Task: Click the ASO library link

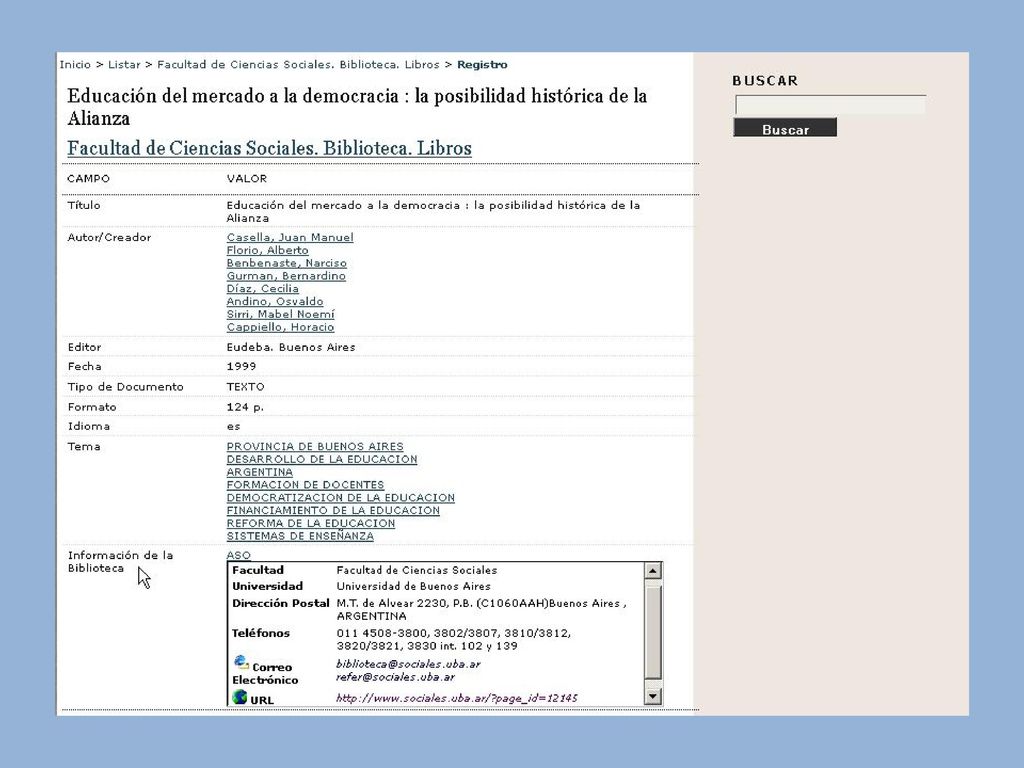Action: pos(238,555)
